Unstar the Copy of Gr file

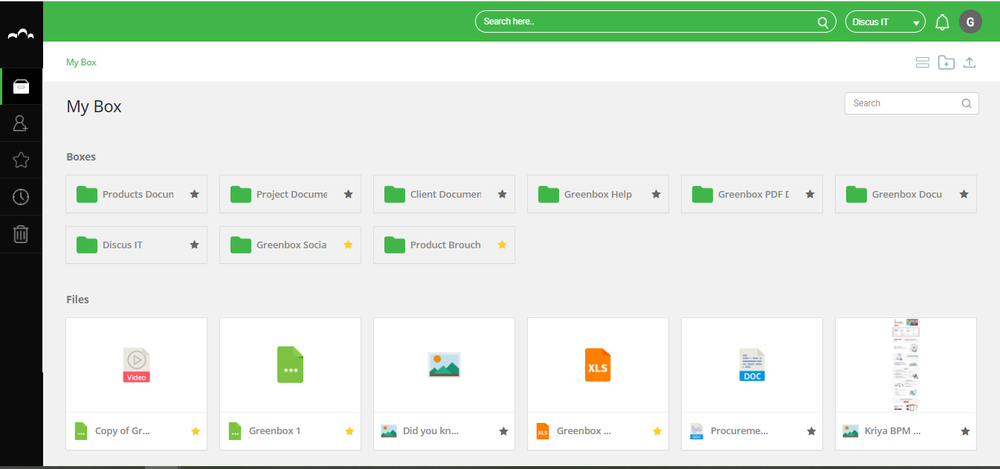(x=196, y=431)
